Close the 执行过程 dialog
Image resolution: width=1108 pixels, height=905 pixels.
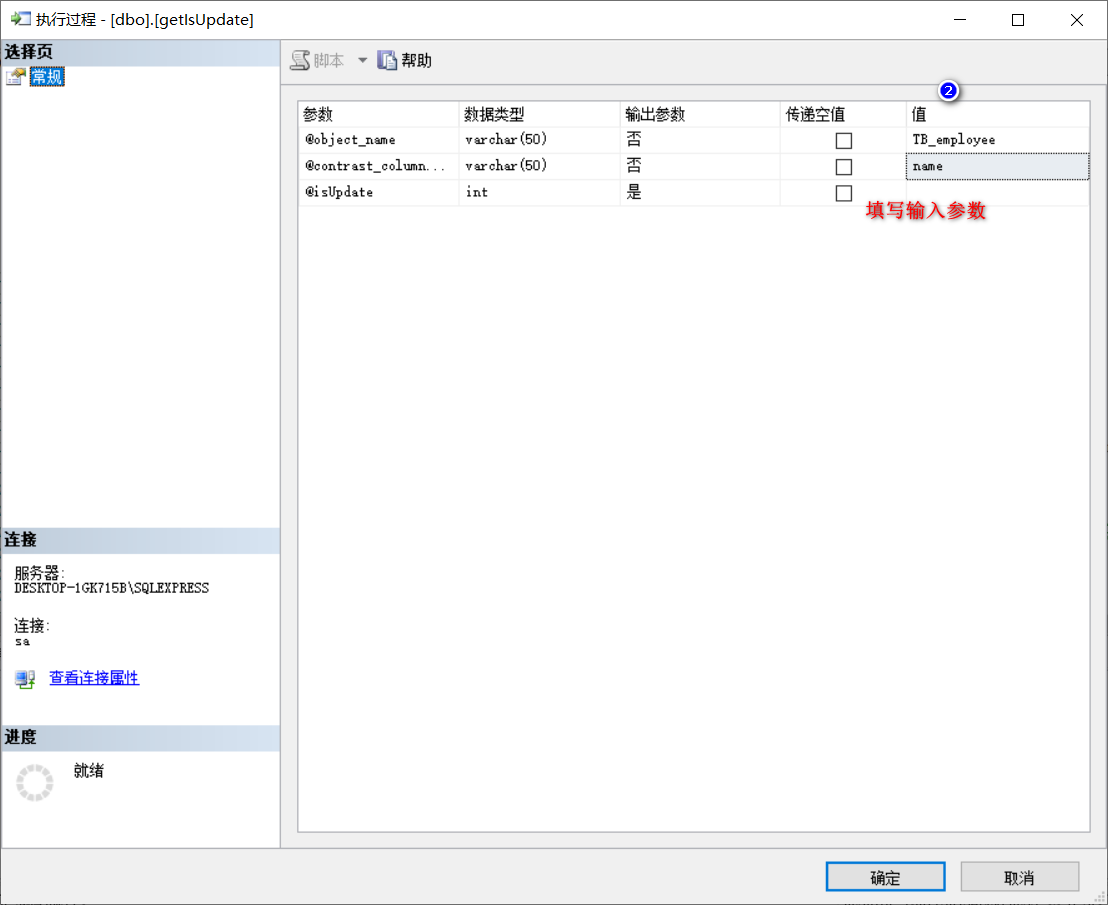[x=1076, y=20]
